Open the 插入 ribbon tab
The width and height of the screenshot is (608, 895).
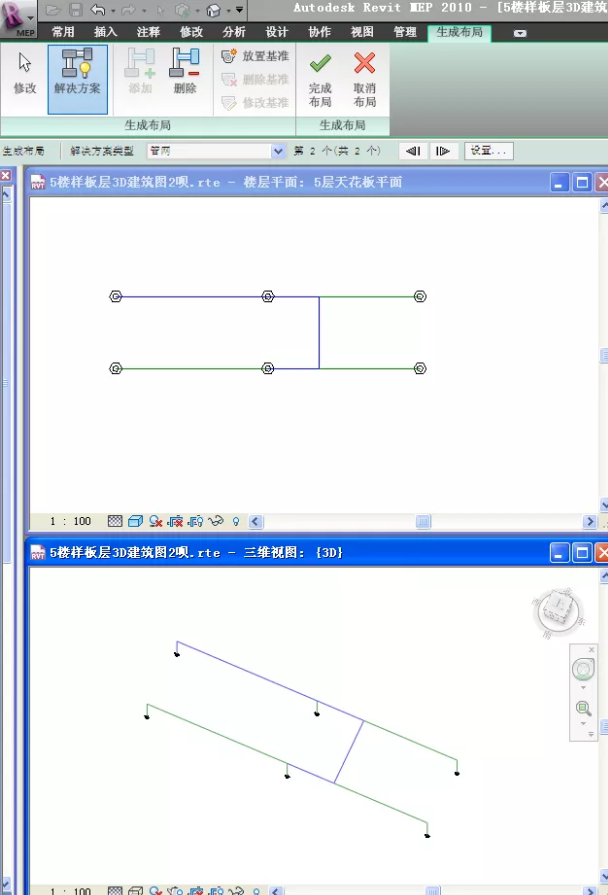(x=106, y=32)
